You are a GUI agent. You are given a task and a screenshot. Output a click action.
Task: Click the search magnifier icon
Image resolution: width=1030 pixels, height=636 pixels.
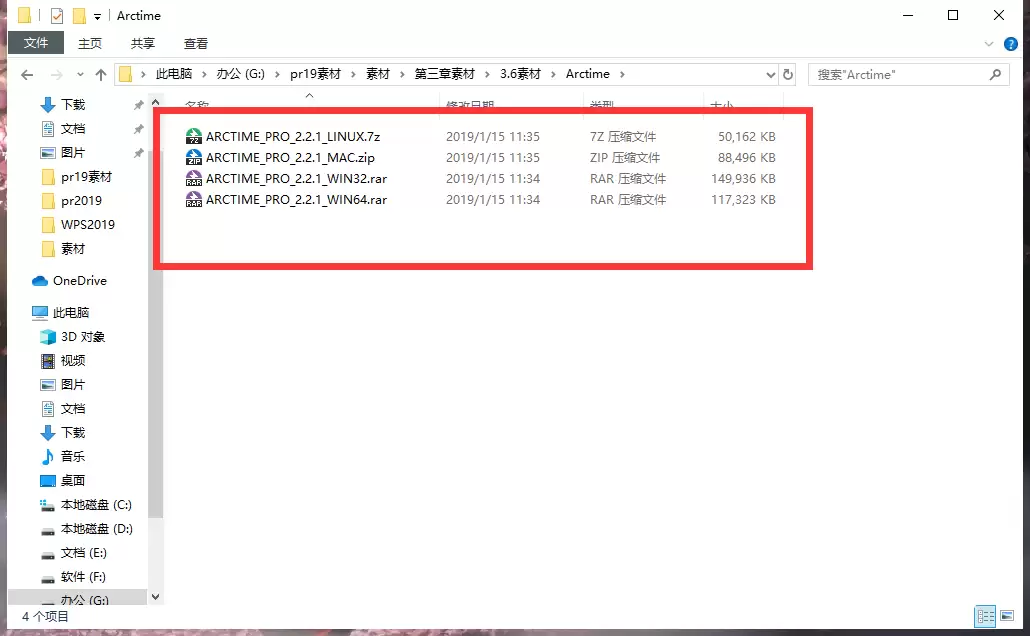point(995,75)
